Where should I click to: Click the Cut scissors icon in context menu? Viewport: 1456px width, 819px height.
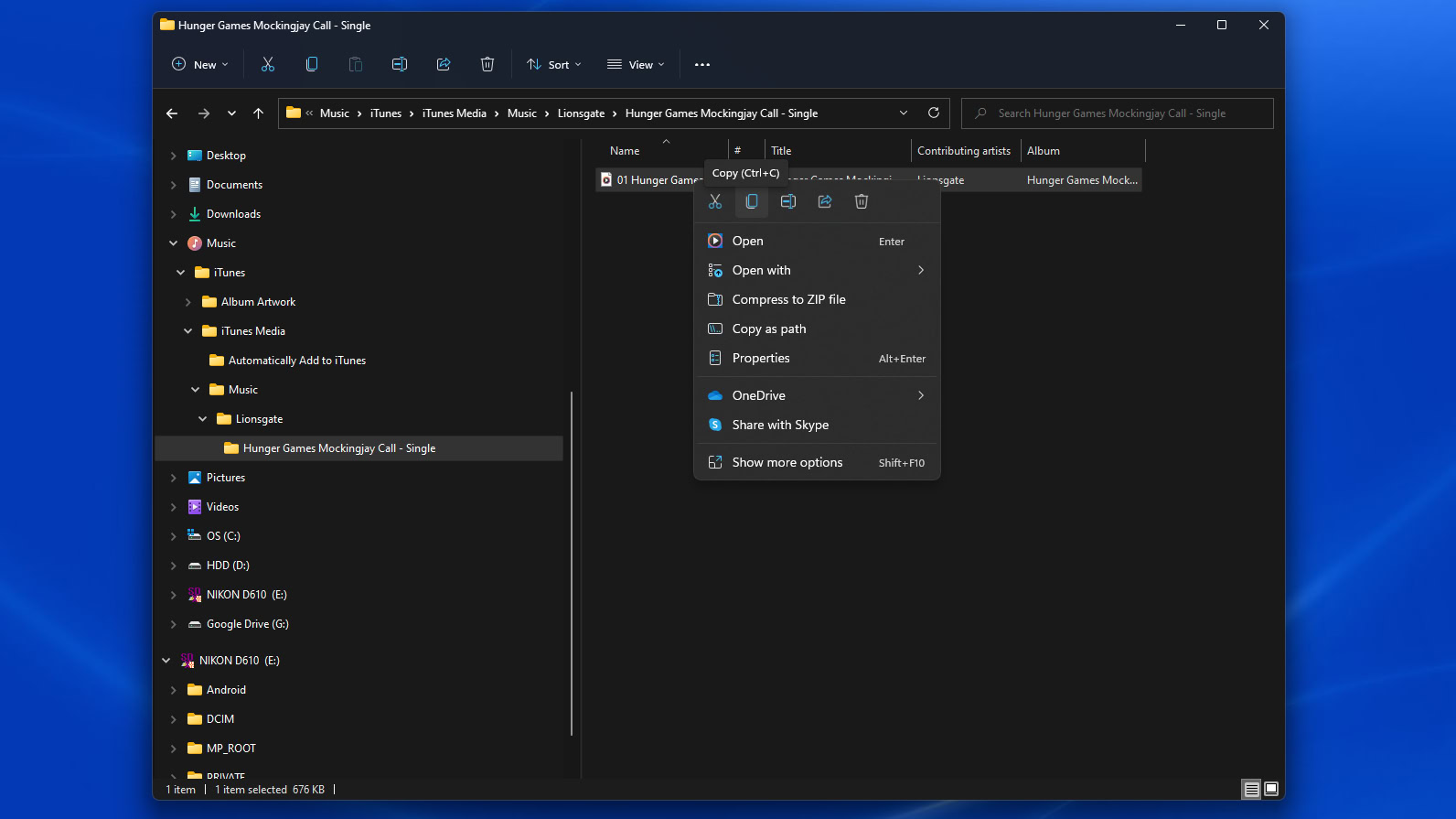pos(715,201)
